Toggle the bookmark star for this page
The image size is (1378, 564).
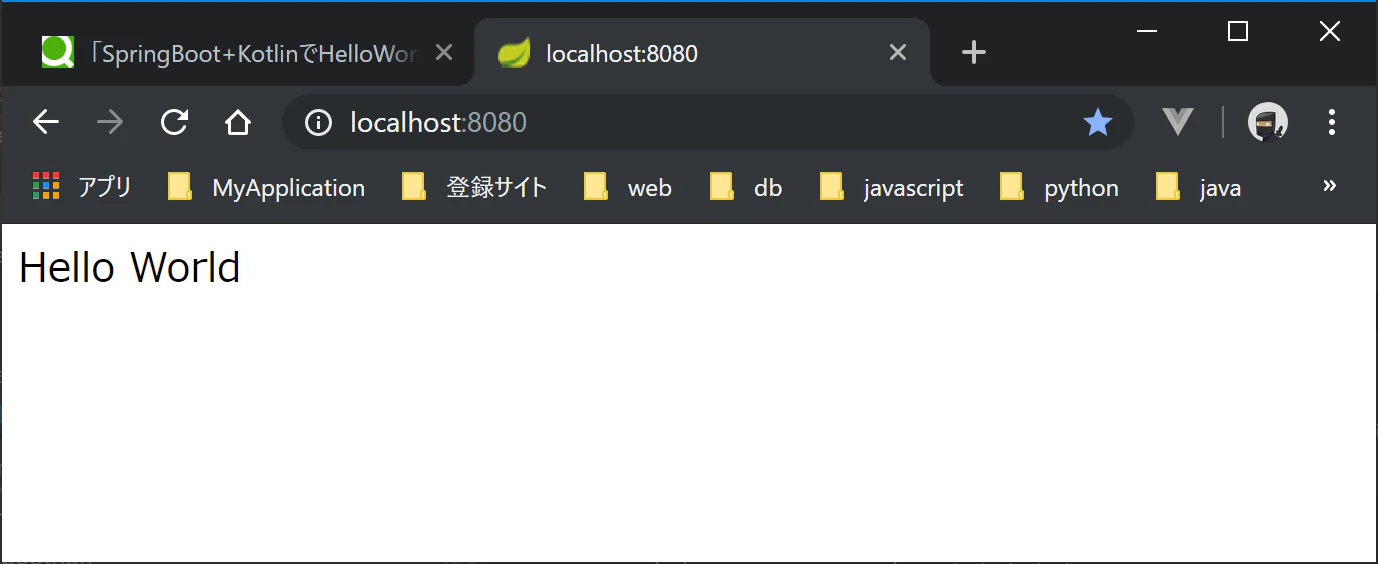(1097, 122)
